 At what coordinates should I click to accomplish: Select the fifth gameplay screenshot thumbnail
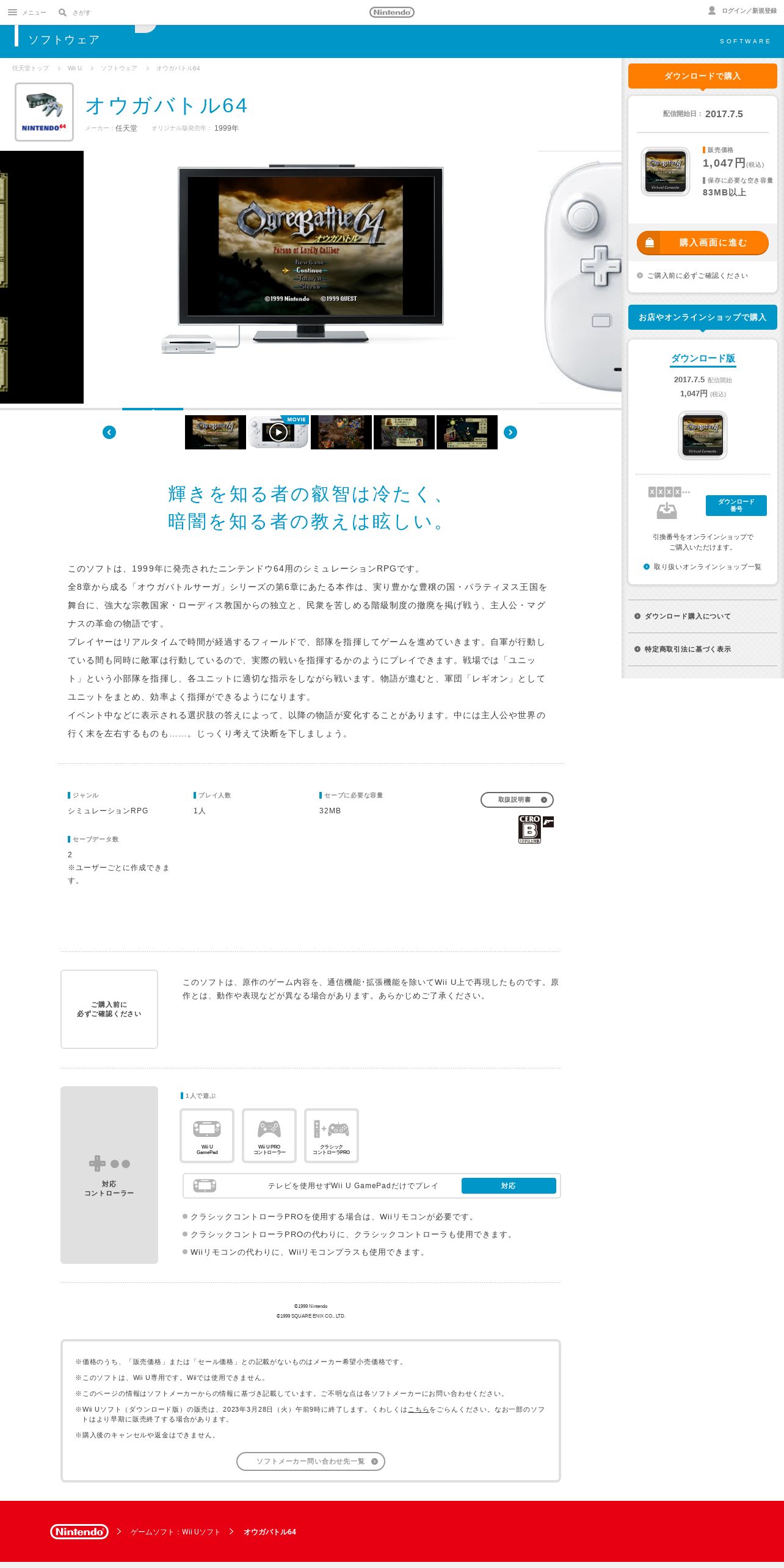(467, 432)
